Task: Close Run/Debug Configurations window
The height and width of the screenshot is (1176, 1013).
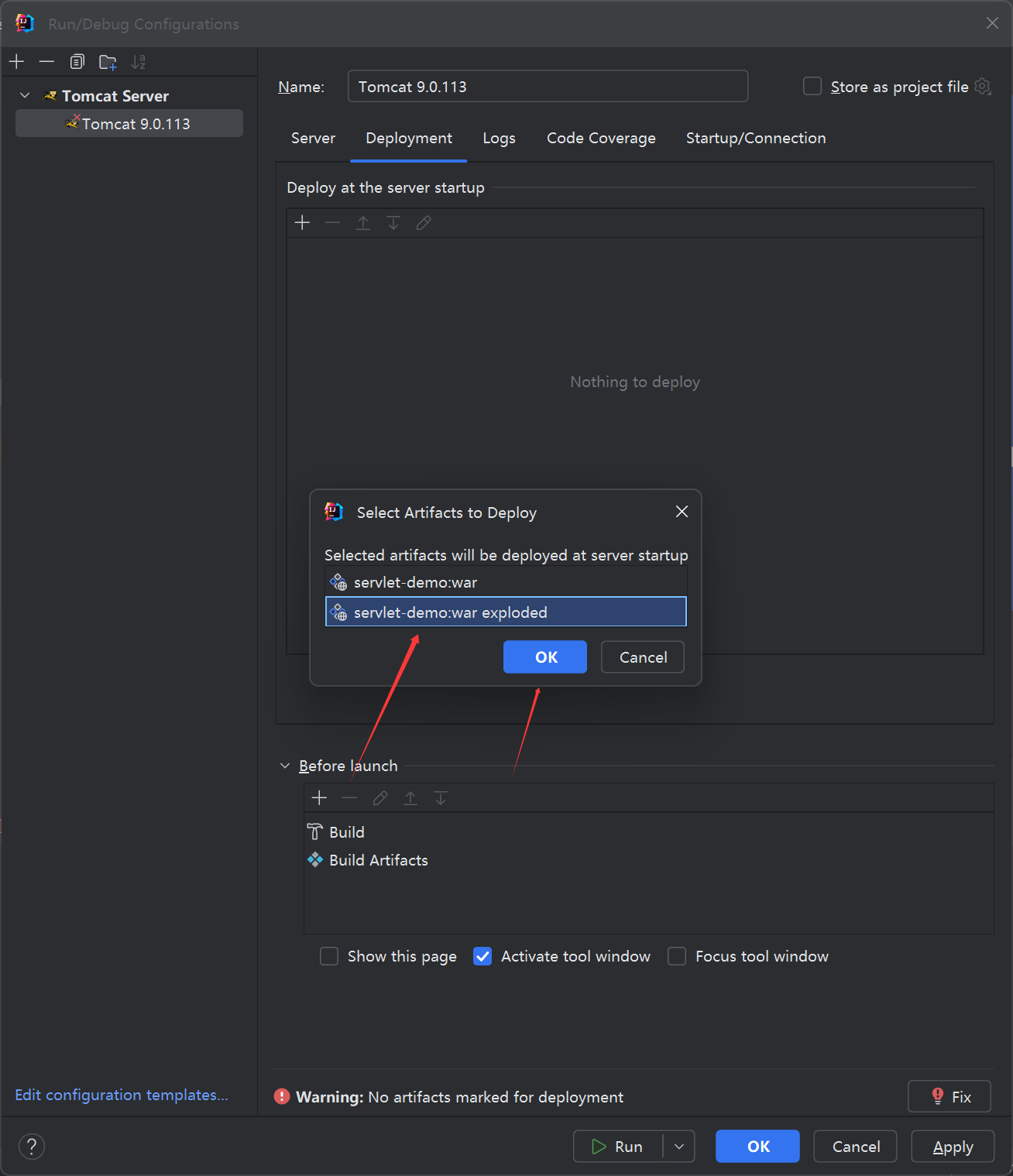Action: pyautogui.click(x=992, y=23)
